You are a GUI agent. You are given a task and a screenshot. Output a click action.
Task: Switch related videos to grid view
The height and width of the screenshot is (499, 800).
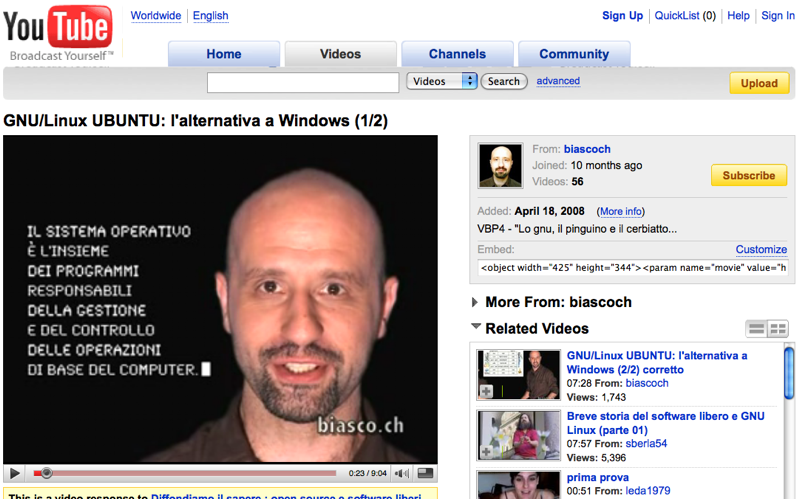click(x=778, y=329)
